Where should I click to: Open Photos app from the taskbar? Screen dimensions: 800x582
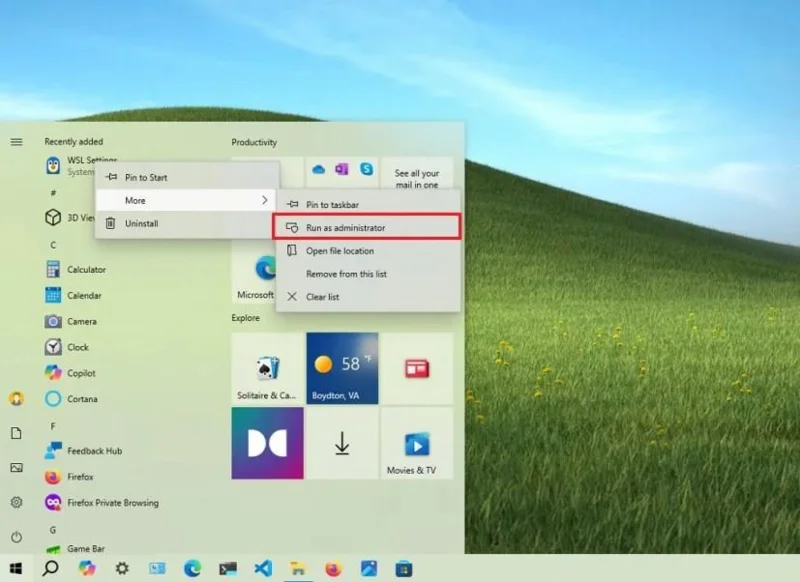368,568
